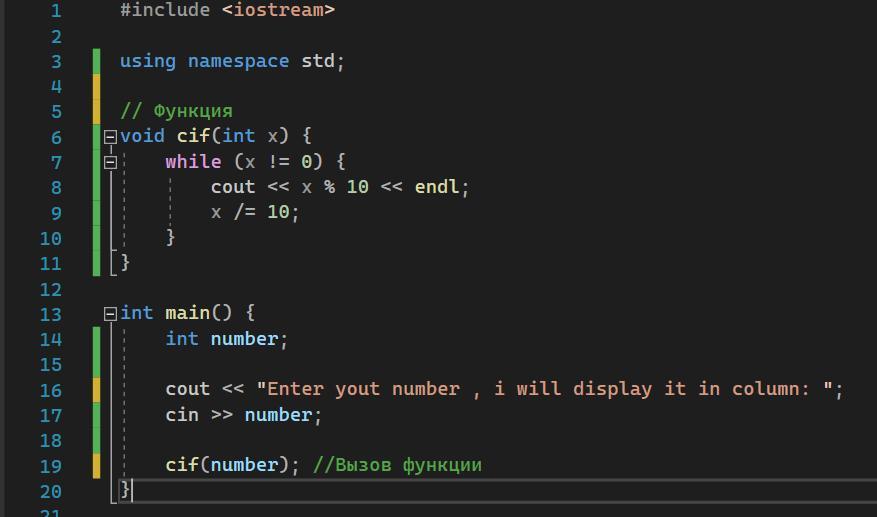
Task: Click the closing brace on line 11
Action: (125, 262)
